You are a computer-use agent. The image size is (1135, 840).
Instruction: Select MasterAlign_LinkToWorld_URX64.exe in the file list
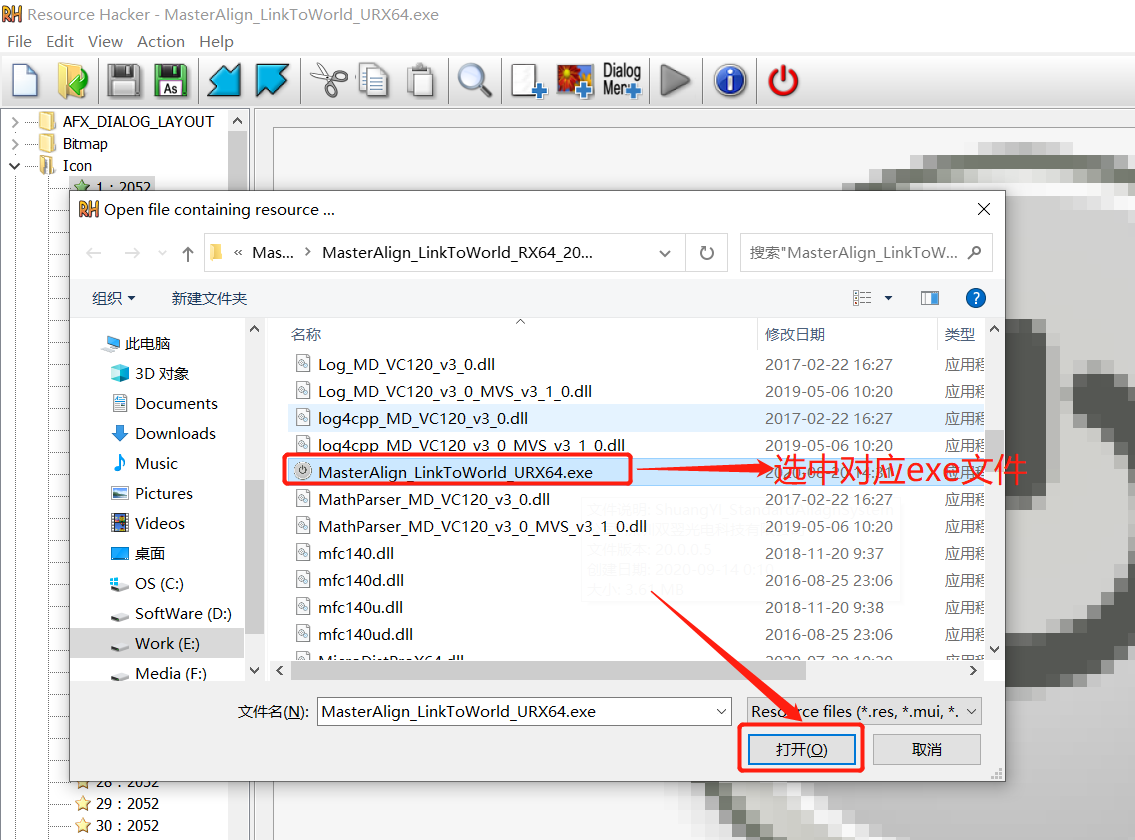click(x=455, y=472)
